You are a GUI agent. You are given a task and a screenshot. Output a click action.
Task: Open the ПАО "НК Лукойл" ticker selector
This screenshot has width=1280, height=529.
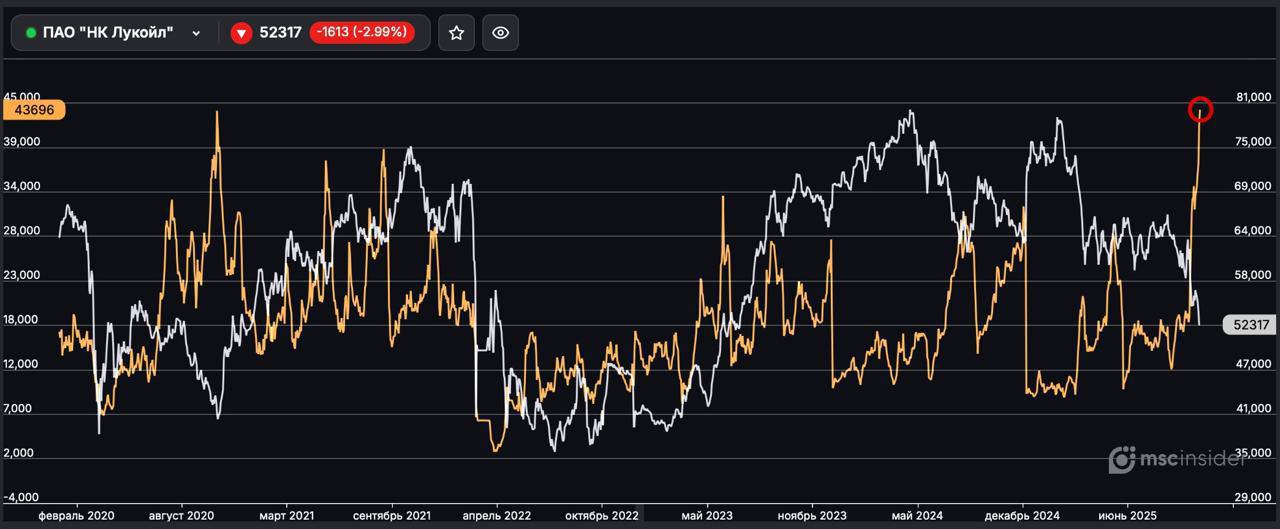coord(108,33)
